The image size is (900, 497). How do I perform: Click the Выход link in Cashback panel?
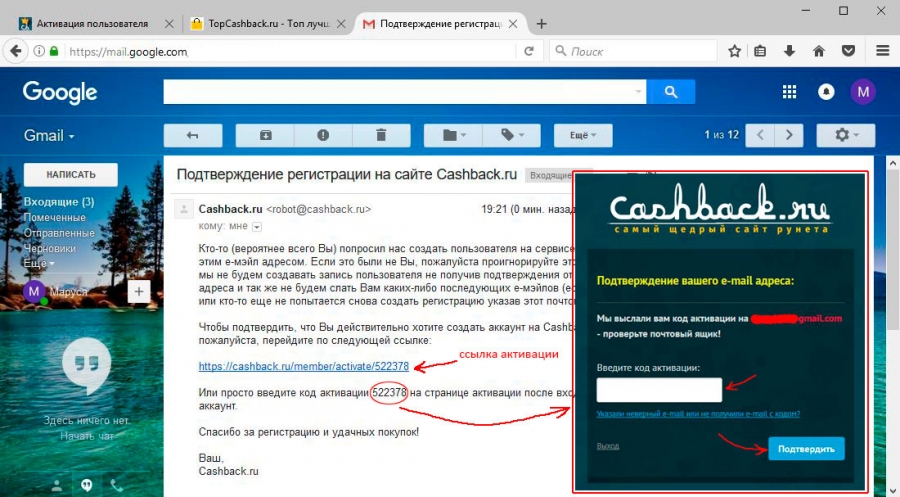(x=608, y=446)
